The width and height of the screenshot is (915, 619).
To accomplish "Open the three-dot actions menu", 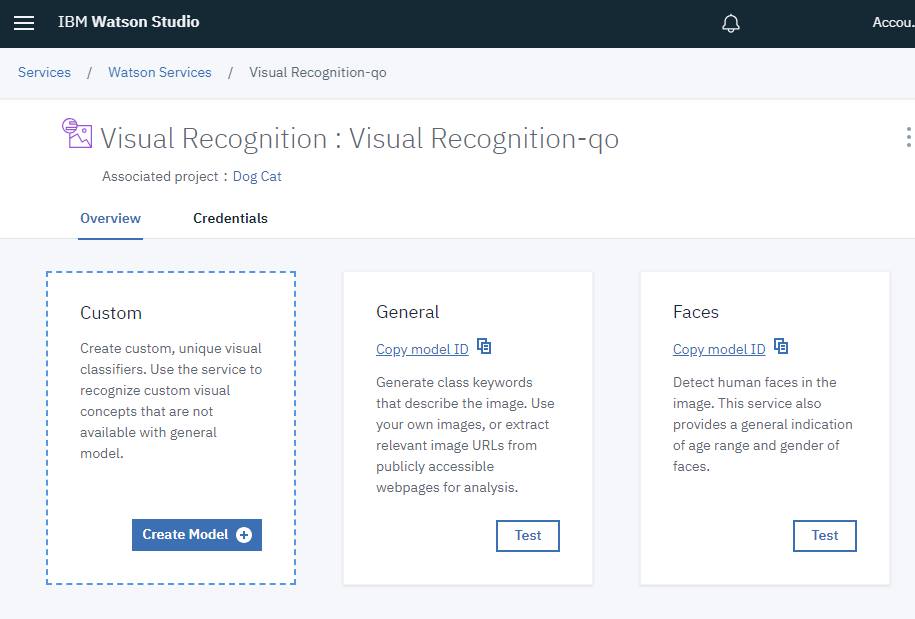I will click(x=908, y=137).
